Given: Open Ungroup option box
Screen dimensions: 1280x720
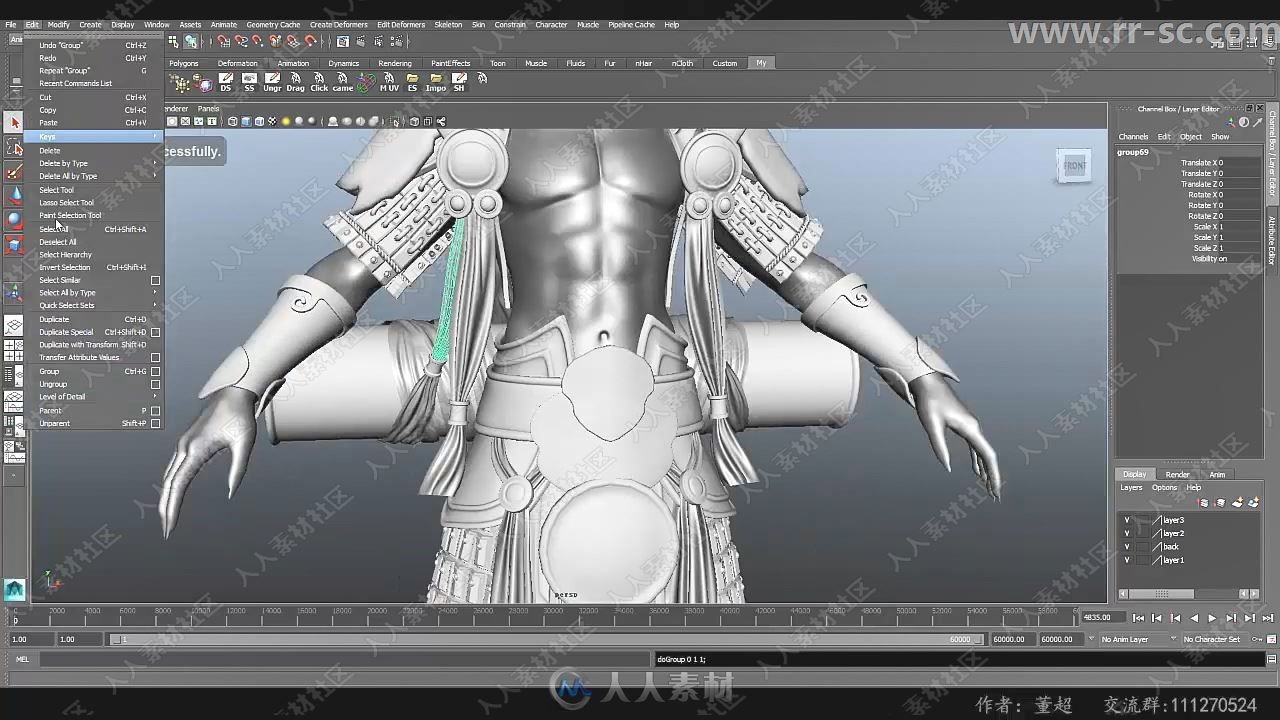Looking at the screenshot, I should click(x=155, y=384).
